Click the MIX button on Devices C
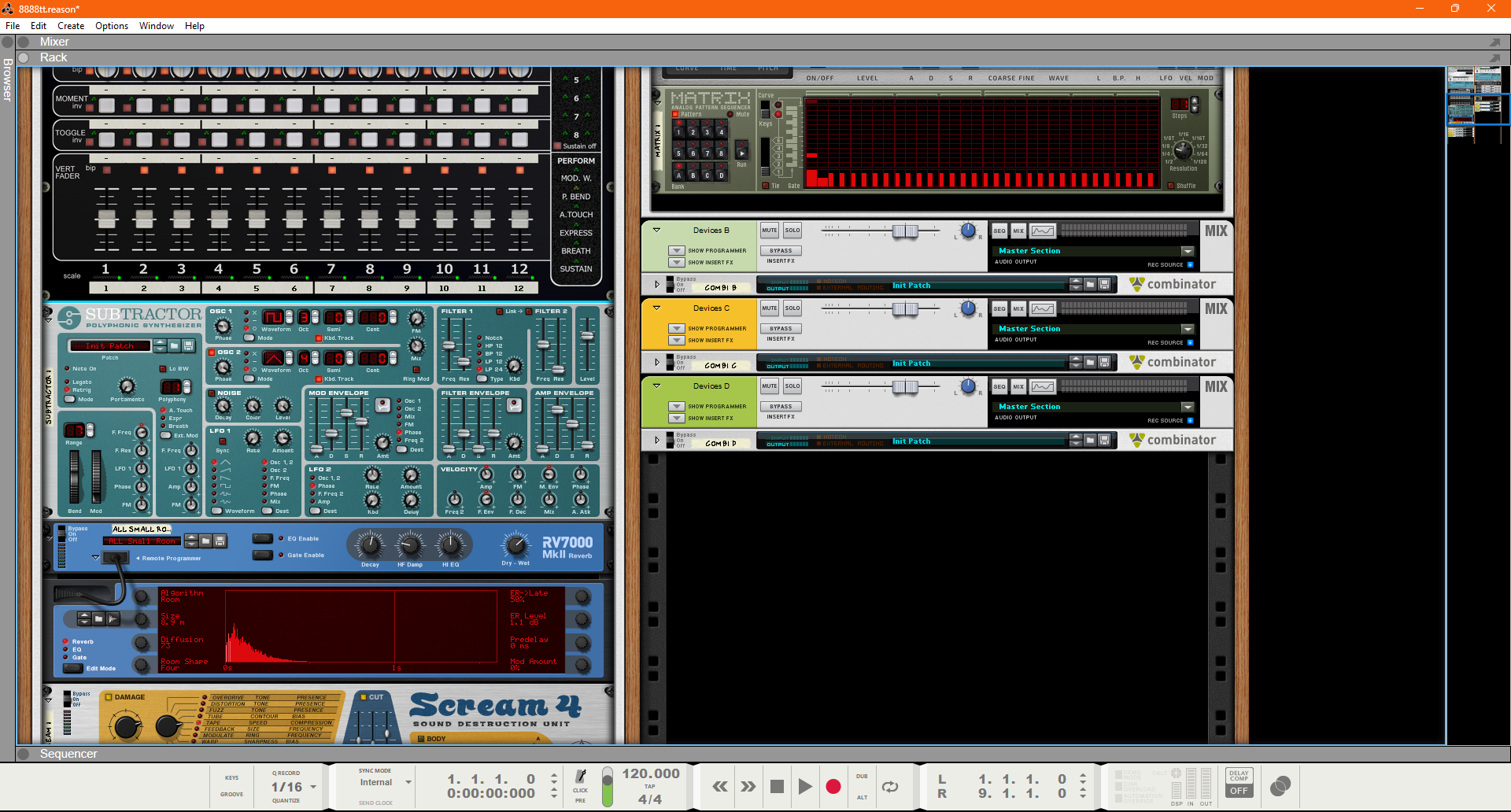The width and height of the screenshot is (1511, 812). [1018, 309]
